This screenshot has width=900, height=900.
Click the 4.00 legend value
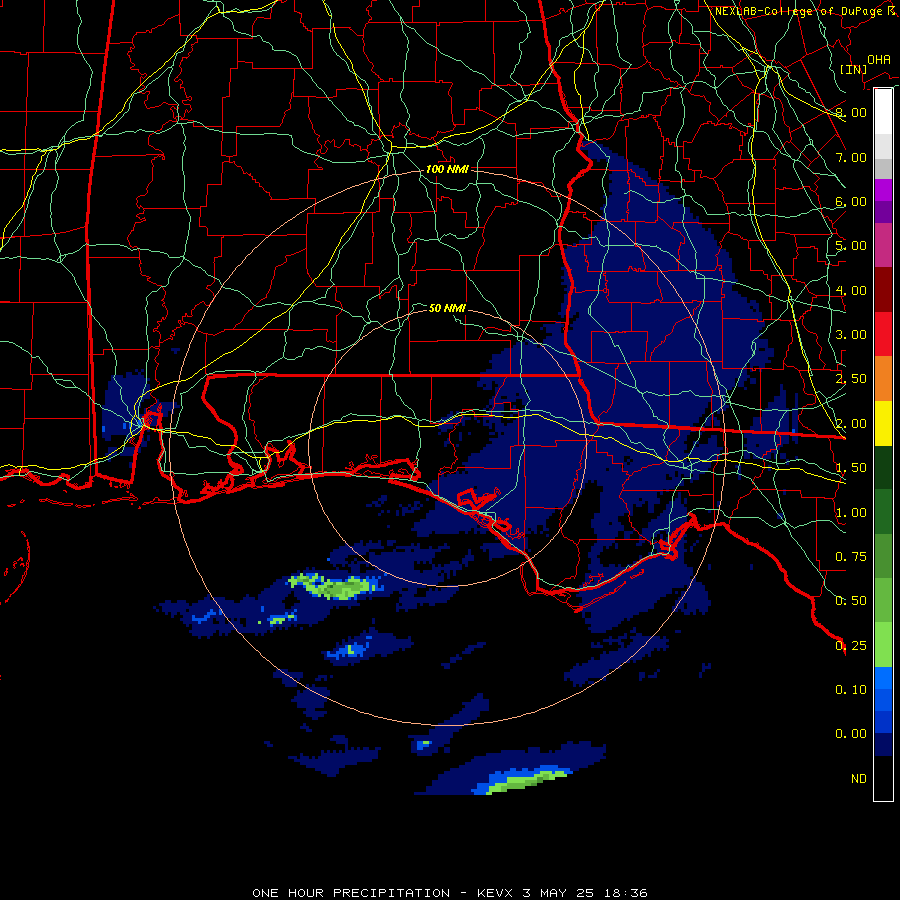click(x=851, y=290)
